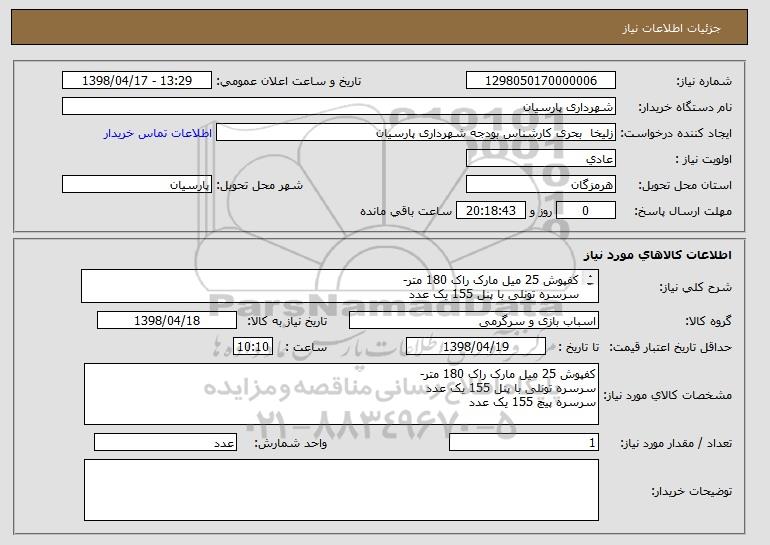
Task: Click the quantity field showing 1
Action: click(x=524, y=442)
